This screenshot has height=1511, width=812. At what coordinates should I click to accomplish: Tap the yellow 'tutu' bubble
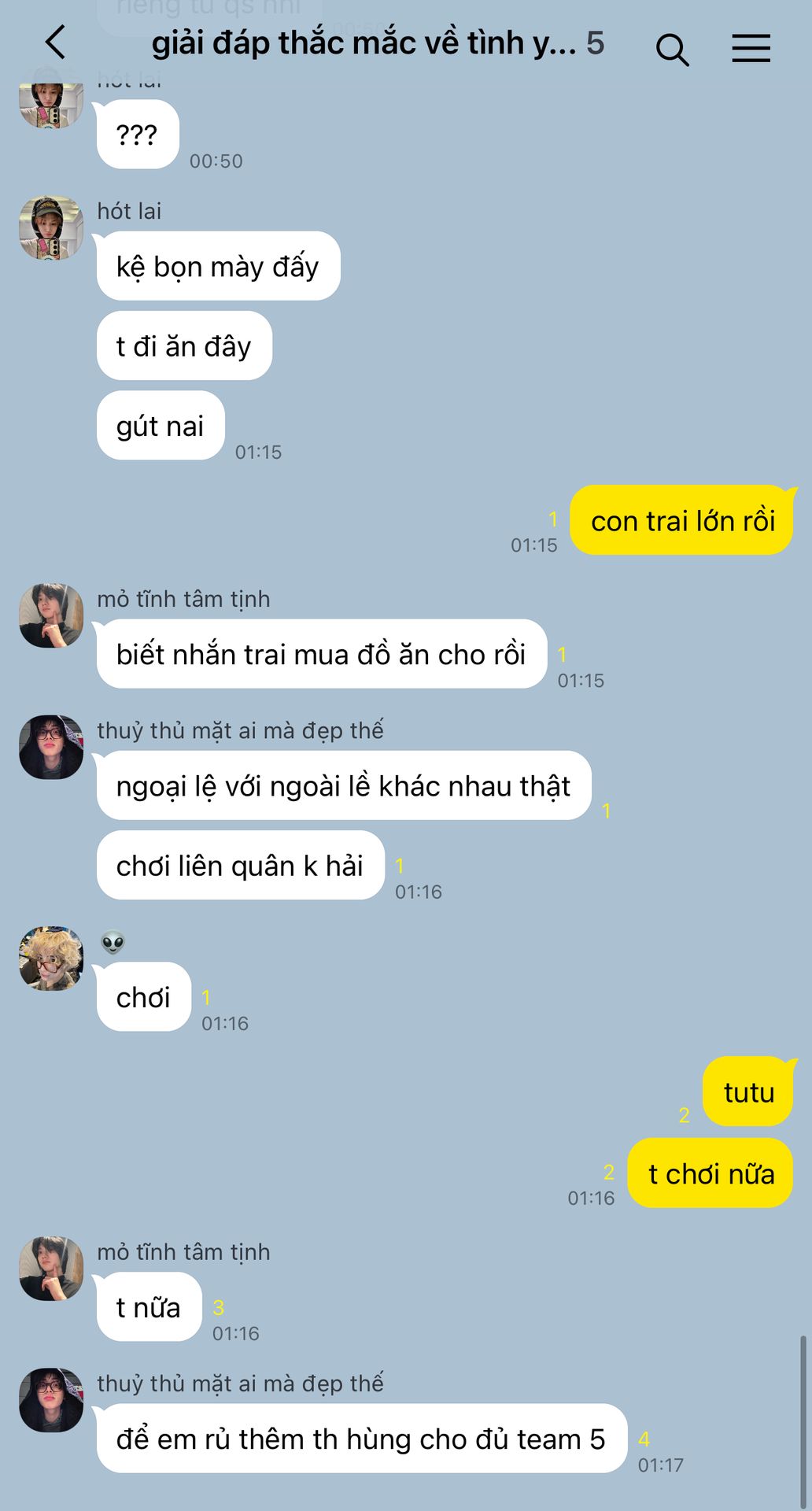748,1092
